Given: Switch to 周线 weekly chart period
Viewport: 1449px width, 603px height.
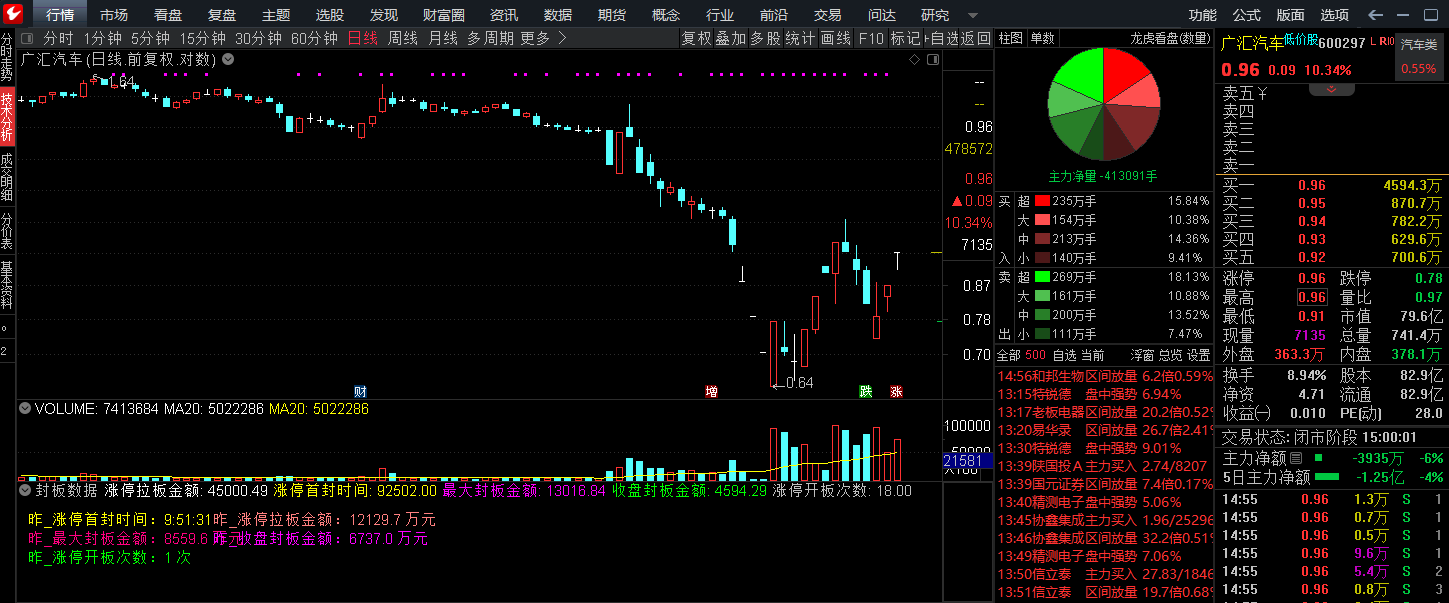Looking at the screenshot, I should tap(402, 38).
